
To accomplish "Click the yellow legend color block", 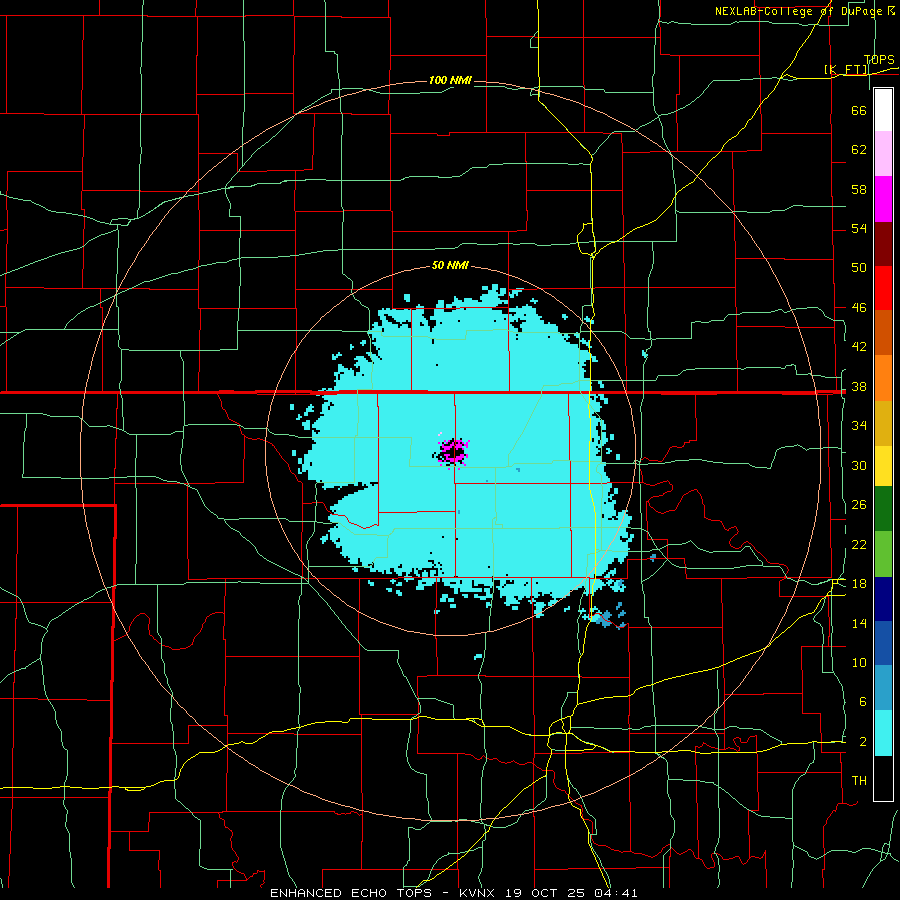I will [883, 466].
